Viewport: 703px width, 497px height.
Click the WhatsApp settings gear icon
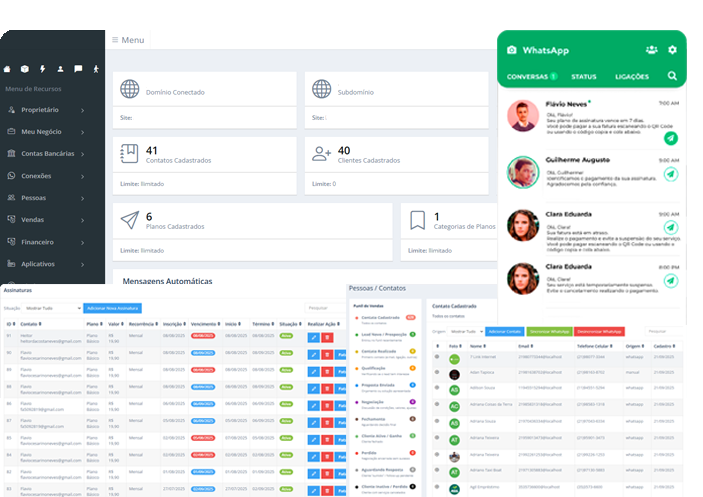(x=672, y=50)
